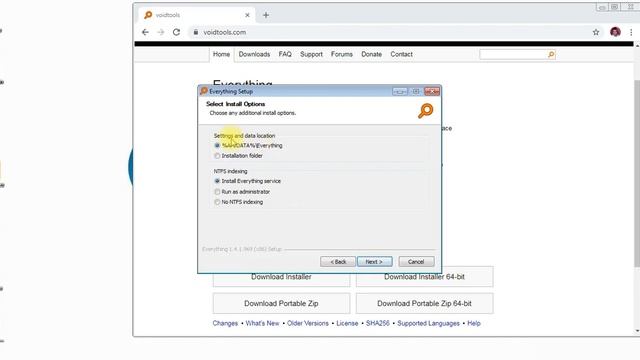The image size is (640, 360).
Task: Open the Chrome three-dot menu
Action: coord(631,32)
